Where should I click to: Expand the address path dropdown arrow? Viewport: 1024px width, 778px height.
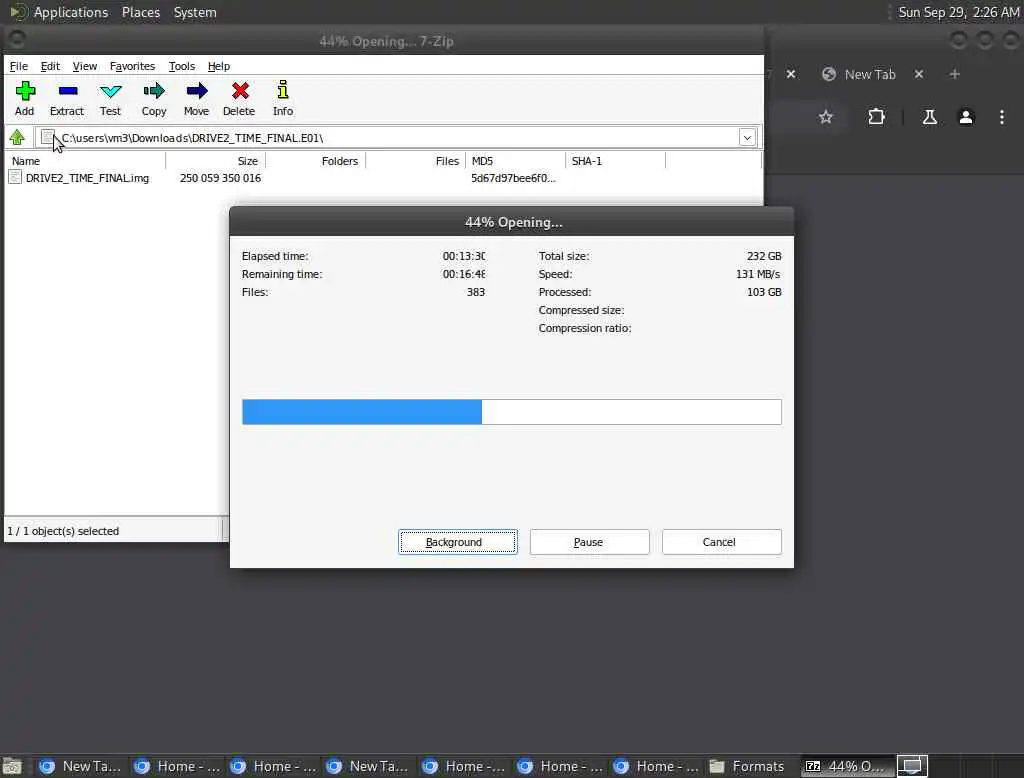747,137
